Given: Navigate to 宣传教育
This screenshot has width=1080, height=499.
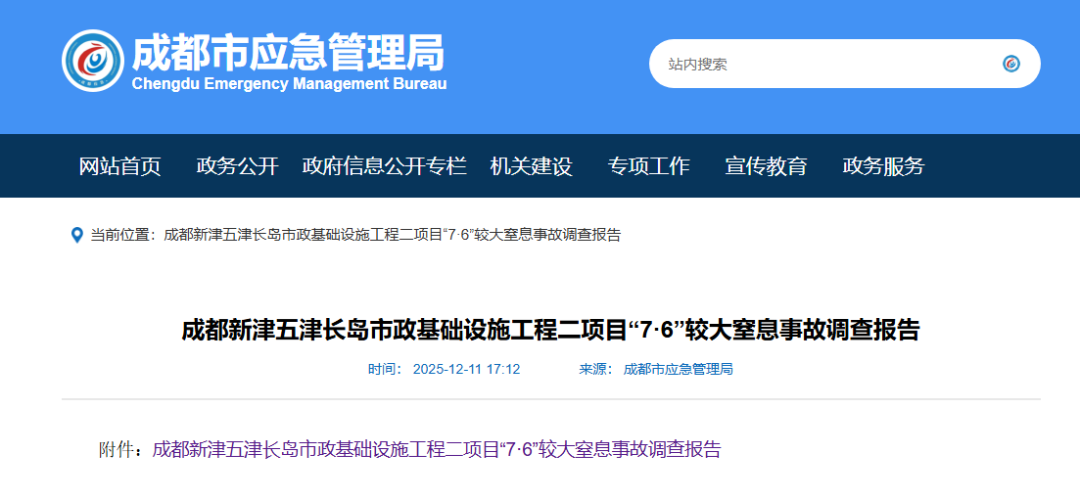Looking at the screenshot, I should pyautogui.click(x=766, y=166).
